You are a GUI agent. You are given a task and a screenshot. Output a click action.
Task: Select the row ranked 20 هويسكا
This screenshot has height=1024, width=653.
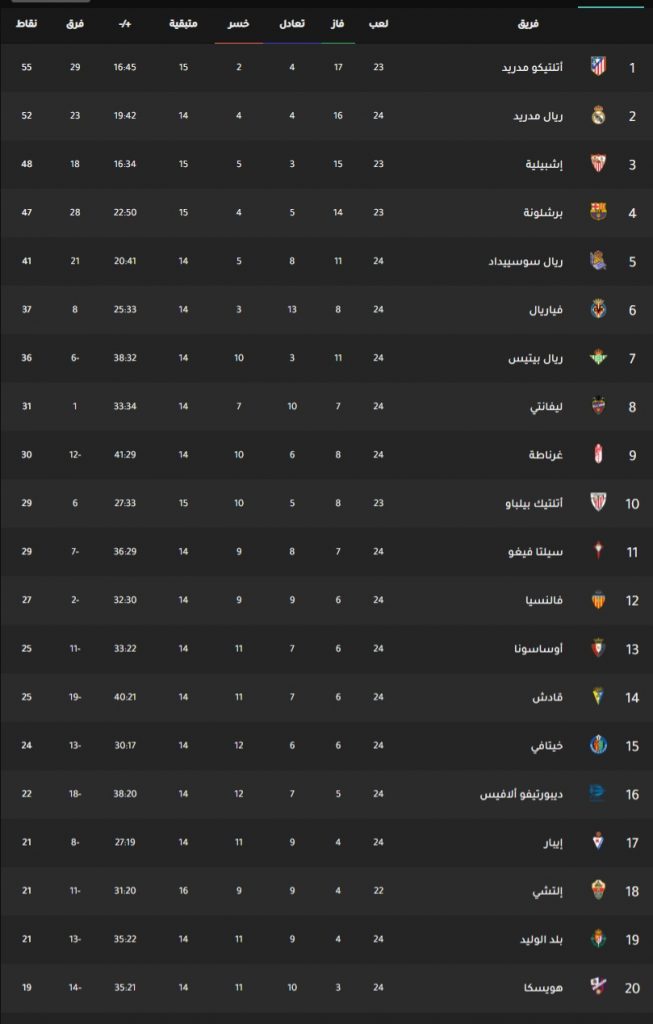click(x=326, y=987)
